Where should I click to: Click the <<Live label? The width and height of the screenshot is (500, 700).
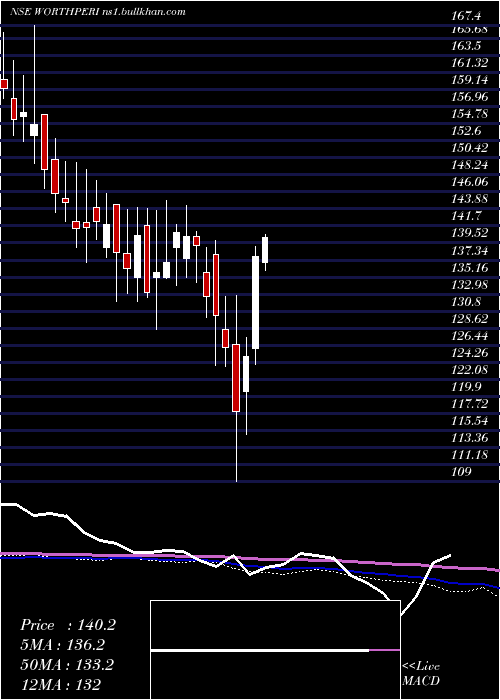click(421, 667)
